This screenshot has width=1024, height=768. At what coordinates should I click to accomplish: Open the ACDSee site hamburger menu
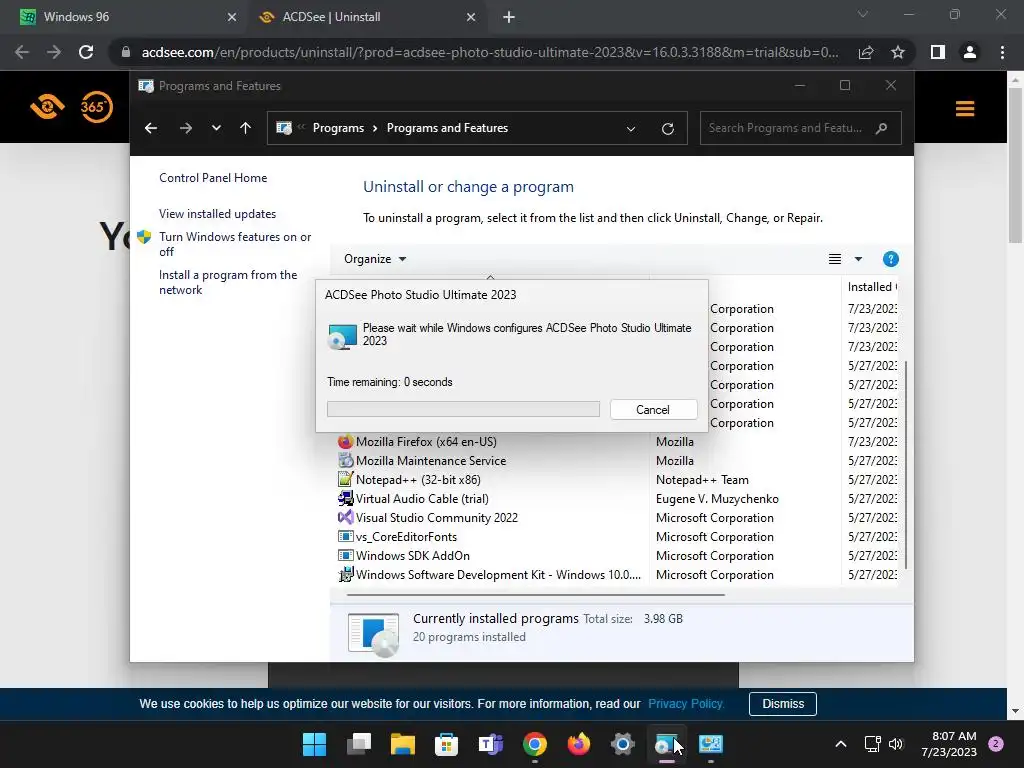965,108
